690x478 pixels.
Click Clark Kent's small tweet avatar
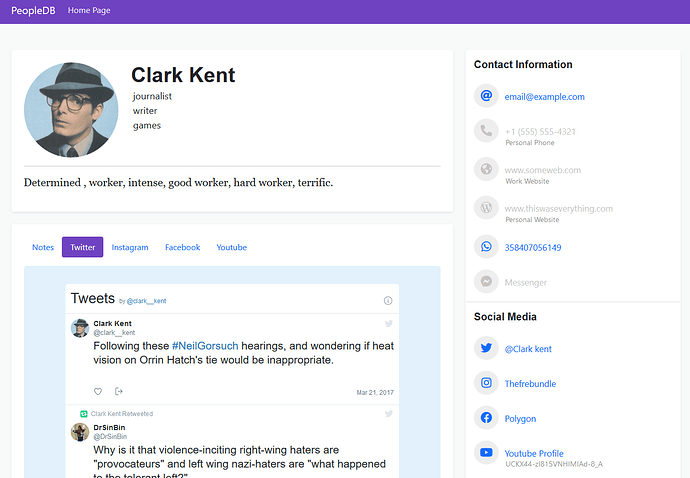click(80, 328)
